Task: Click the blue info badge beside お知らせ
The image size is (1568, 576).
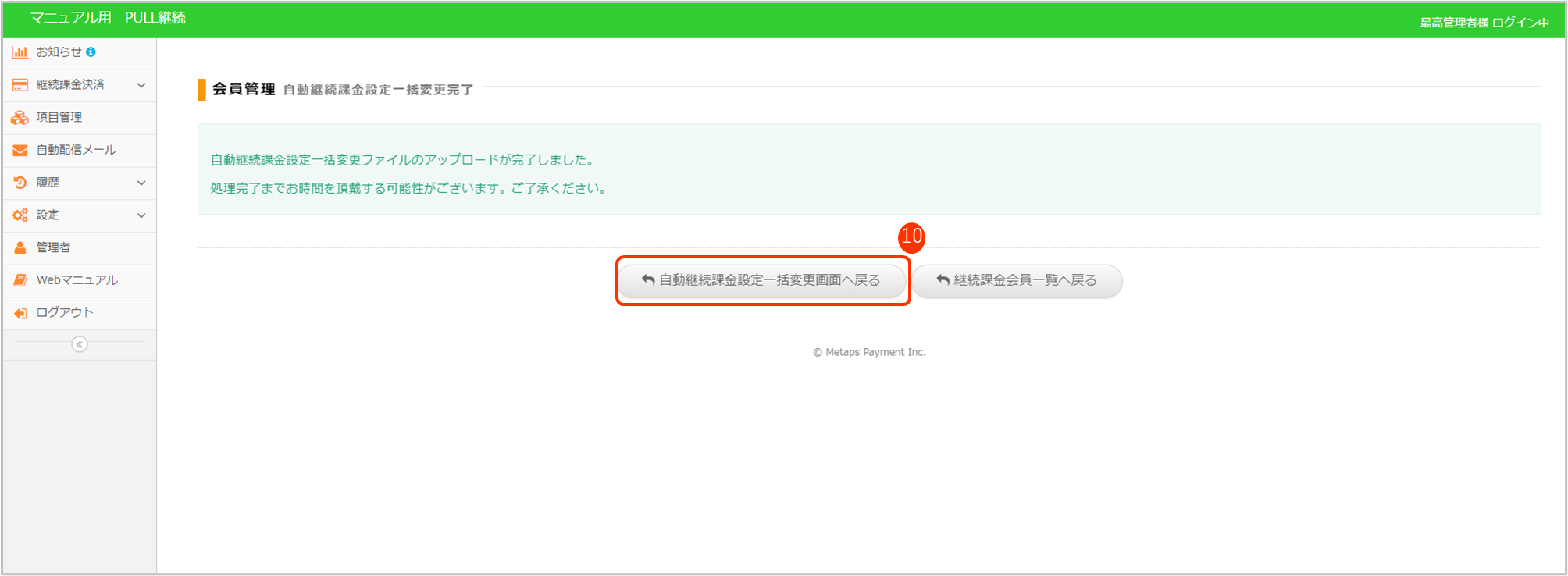Action: [x=91, y=52]
